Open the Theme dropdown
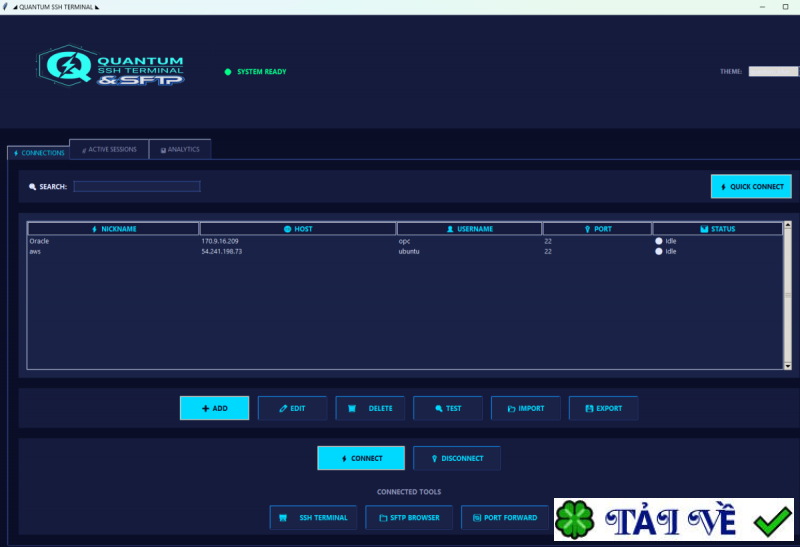This screenshot has height=547, width=800. tap(773, 71)
